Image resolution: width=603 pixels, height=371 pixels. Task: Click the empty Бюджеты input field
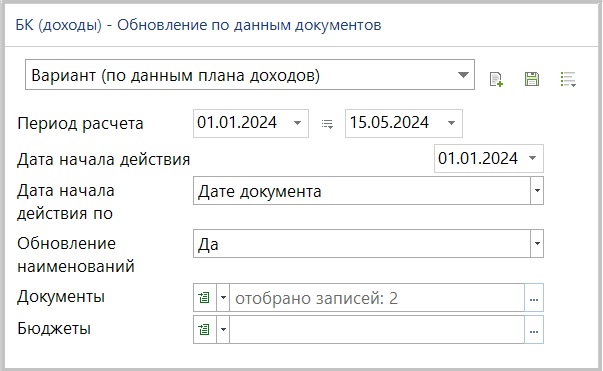pos(377,329)
